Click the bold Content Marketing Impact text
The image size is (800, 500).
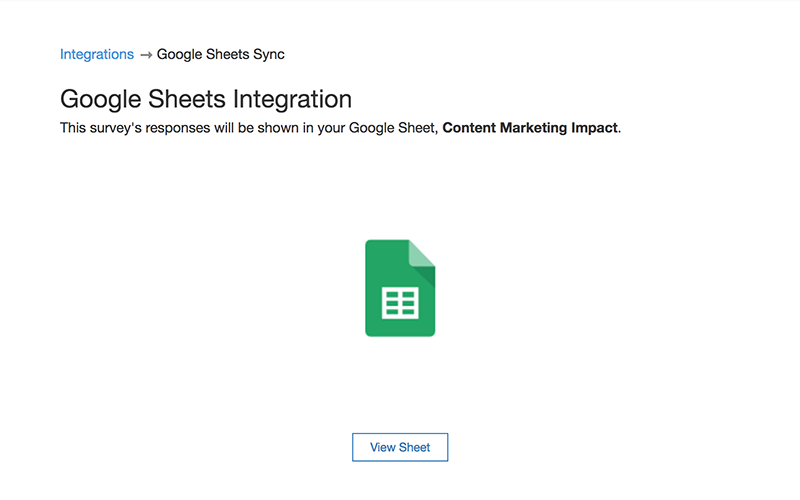coord(530,128)
